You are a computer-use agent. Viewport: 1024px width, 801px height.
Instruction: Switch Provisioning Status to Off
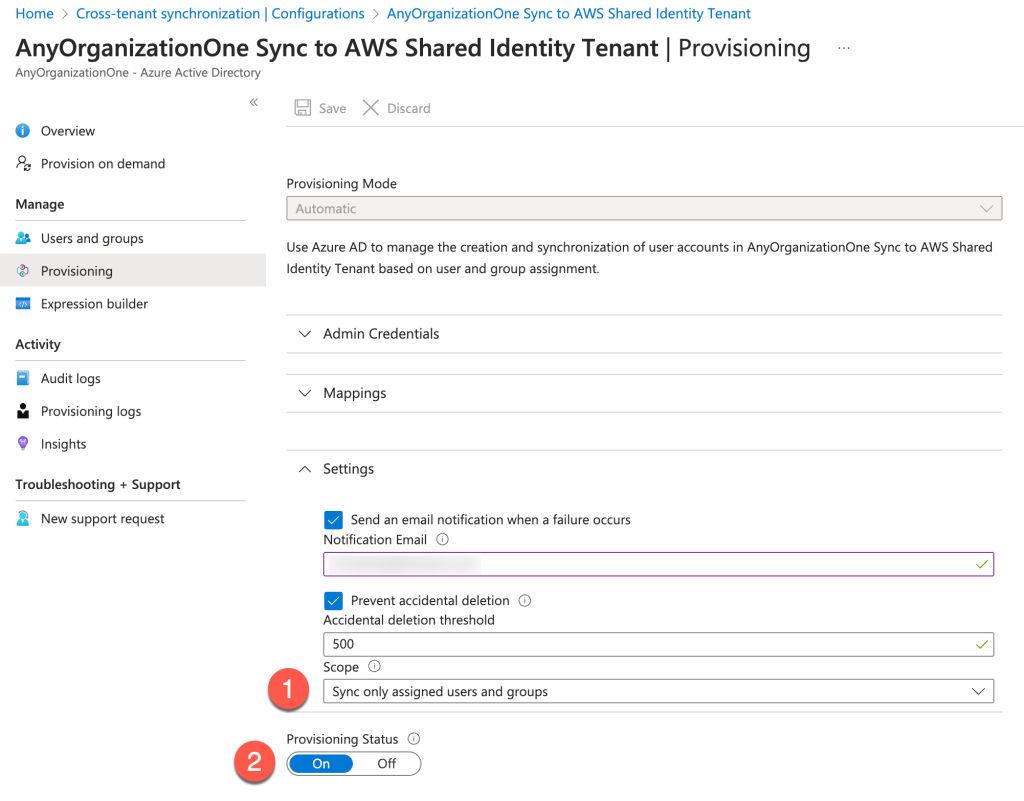388,763
